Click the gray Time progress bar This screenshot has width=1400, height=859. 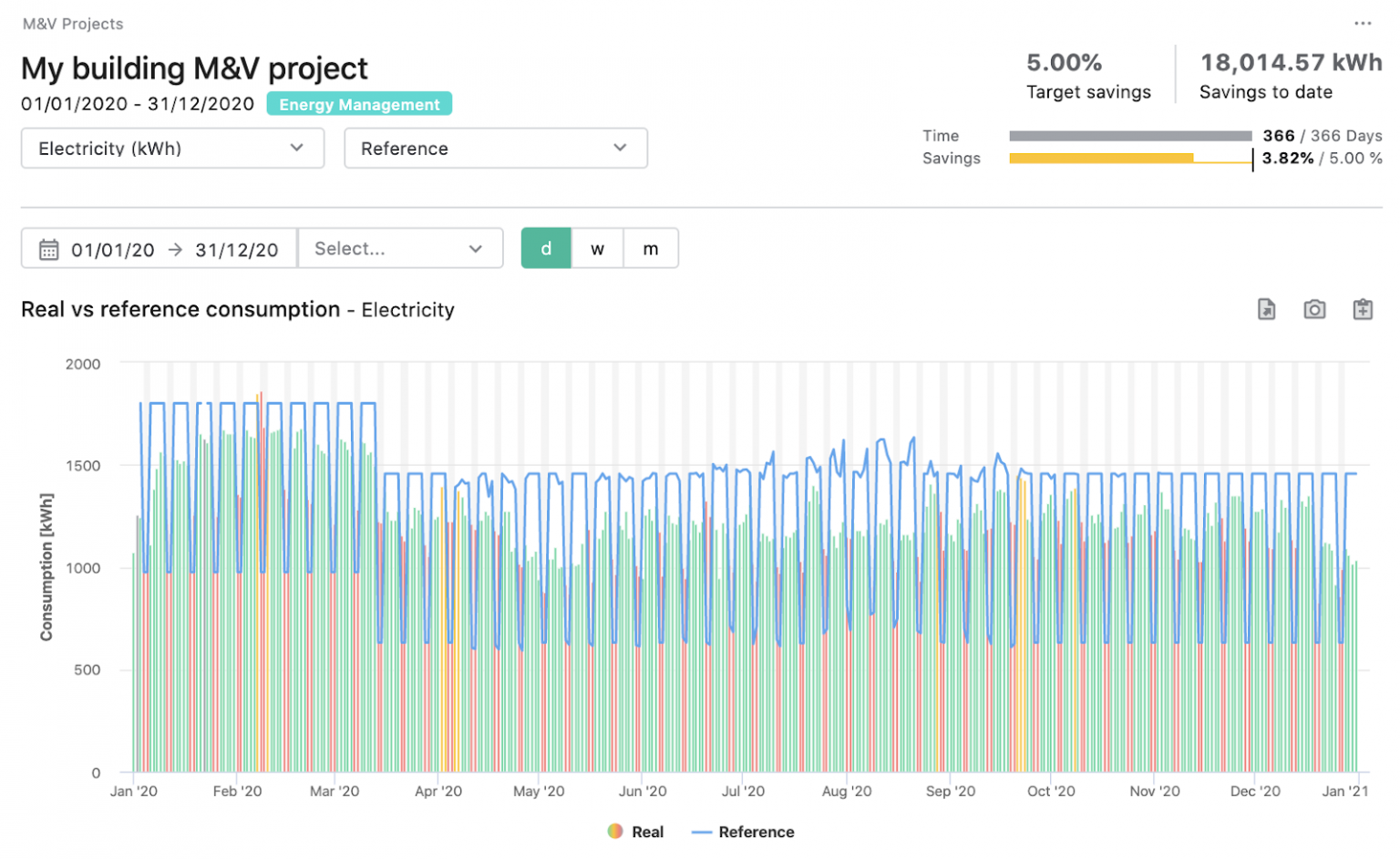pos(1130,136)
